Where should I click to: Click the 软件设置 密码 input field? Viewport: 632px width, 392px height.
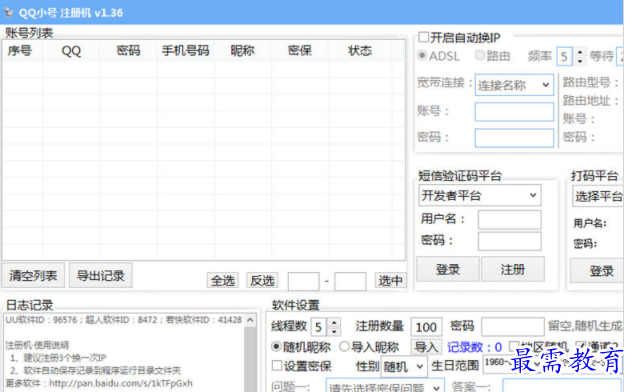tap(513, 327)
